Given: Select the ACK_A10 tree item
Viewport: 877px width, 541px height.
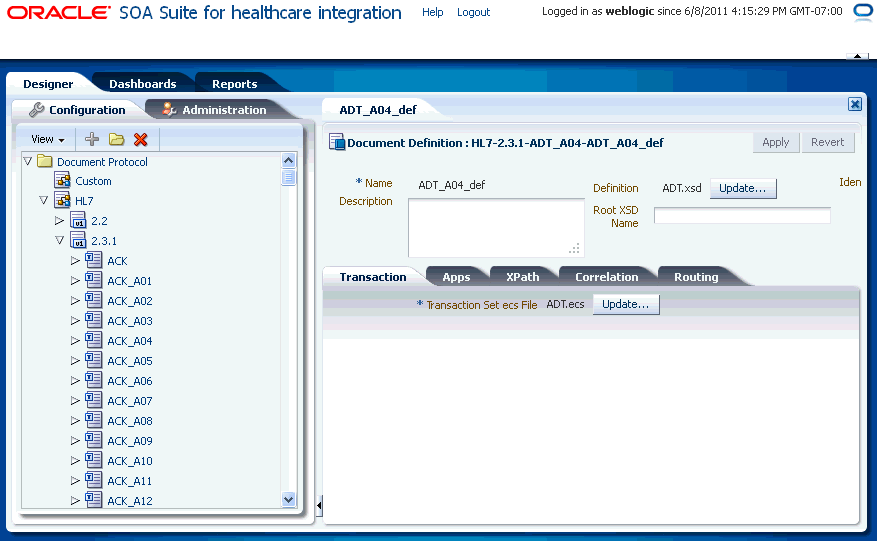Looking at the screenshot, I should click(x=130, y=461).
